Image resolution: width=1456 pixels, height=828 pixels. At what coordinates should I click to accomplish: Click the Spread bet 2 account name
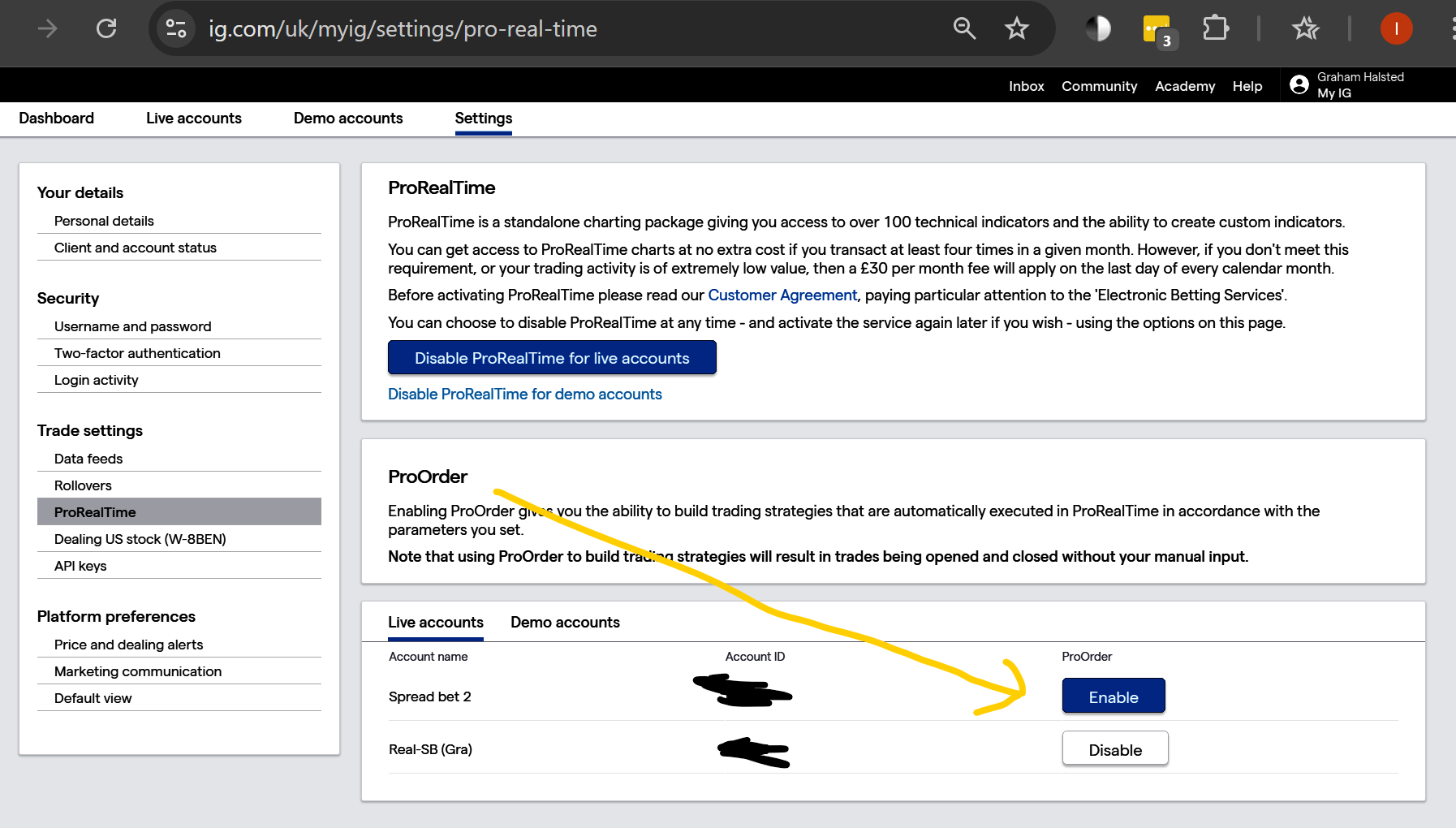pos(430,696)
